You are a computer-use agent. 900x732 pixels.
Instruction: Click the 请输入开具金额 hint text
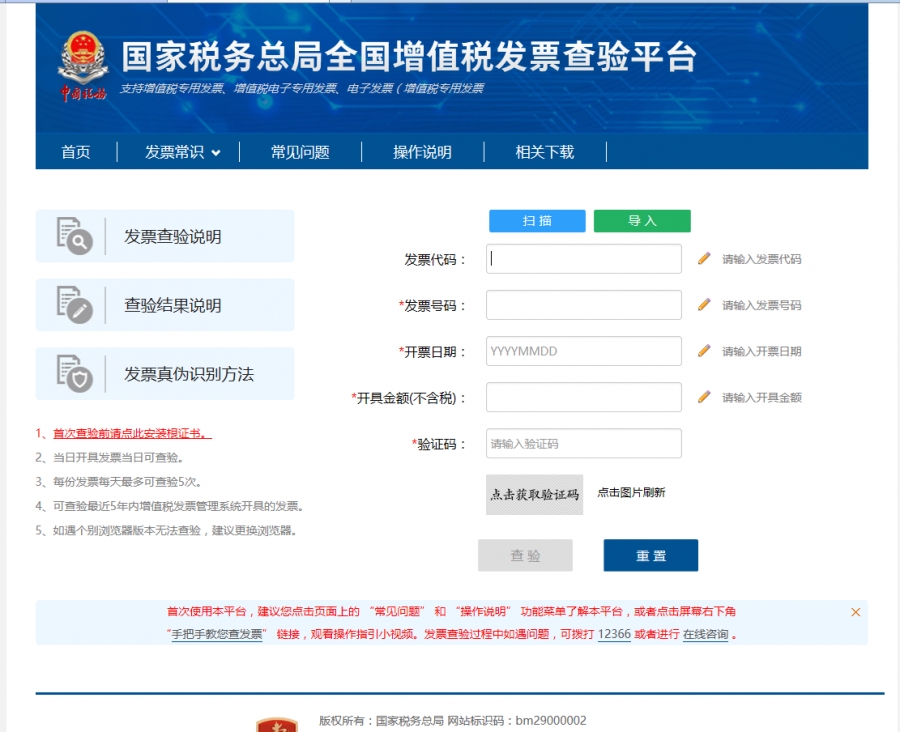pyautogui.click(x=762, y=397)
